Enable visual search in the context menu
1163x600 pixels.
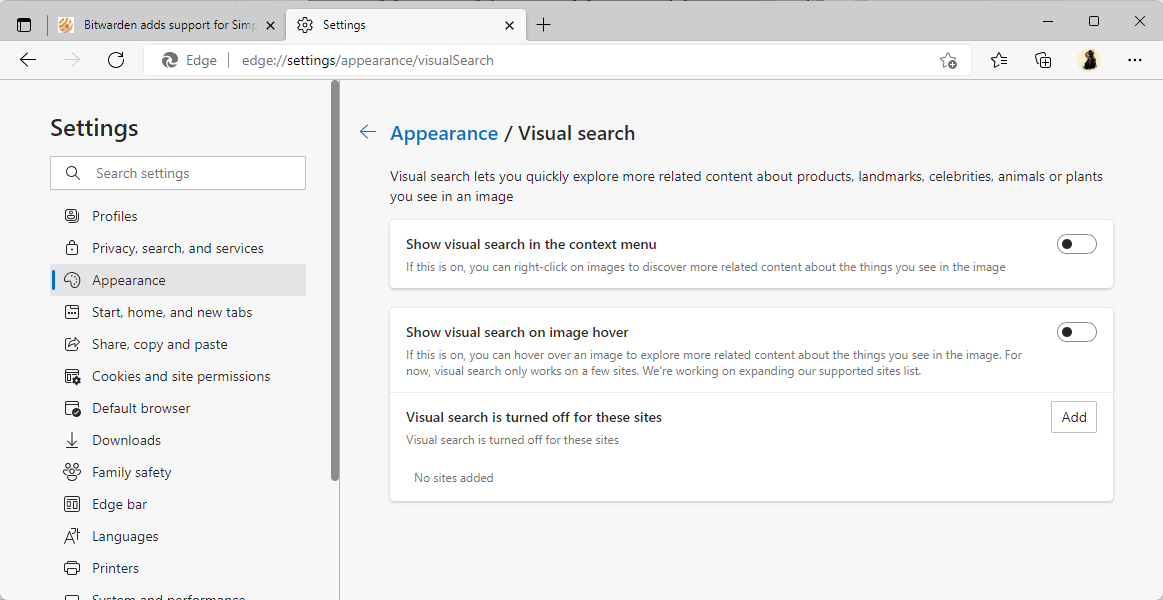coord(1076,243)
